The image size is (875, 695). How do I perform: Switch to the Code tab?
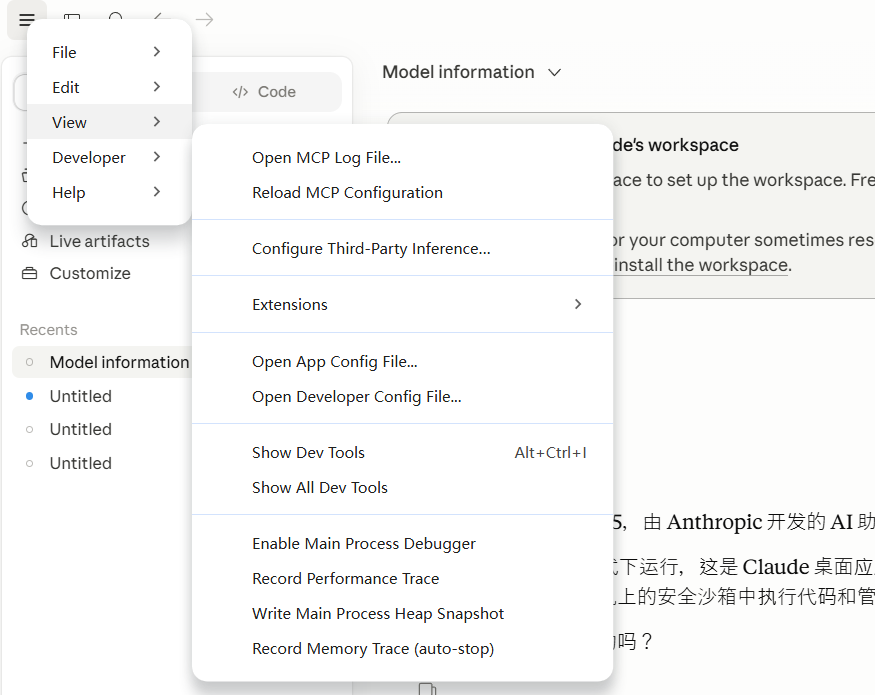265,92
